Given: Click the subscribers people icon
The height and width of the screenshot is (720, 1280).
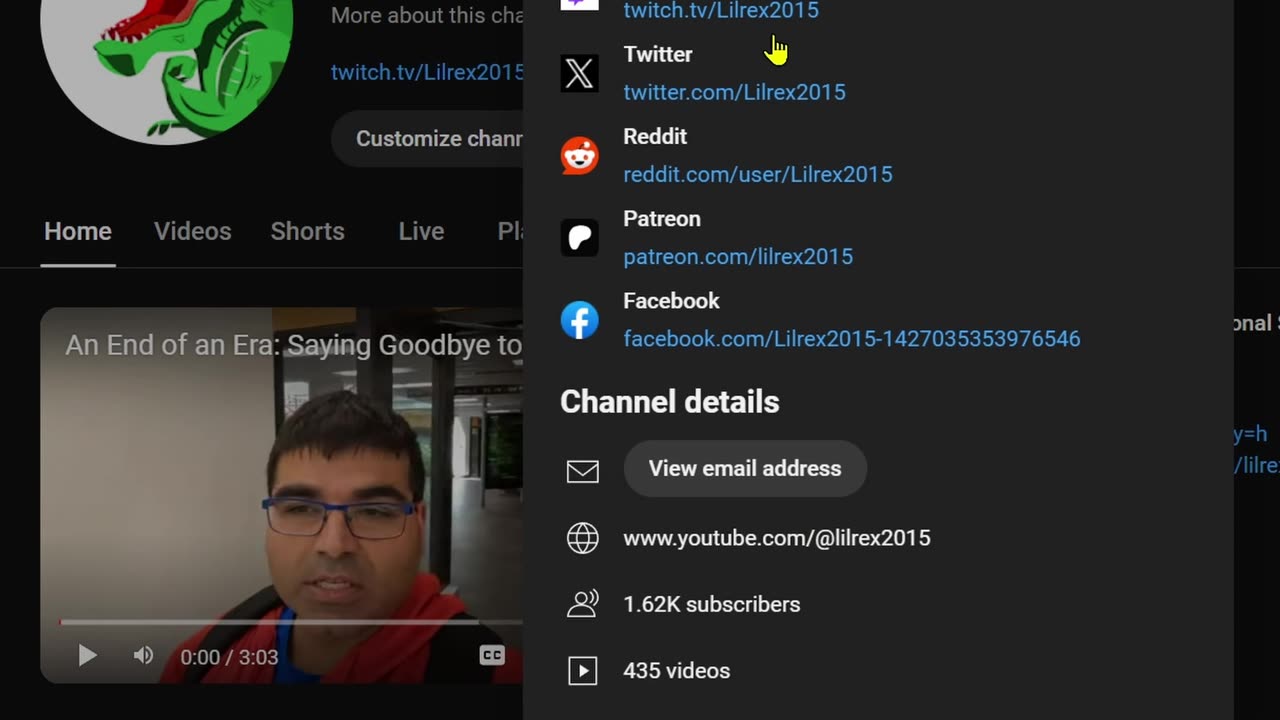Looking at the screenshot, I should coord(582,604).
